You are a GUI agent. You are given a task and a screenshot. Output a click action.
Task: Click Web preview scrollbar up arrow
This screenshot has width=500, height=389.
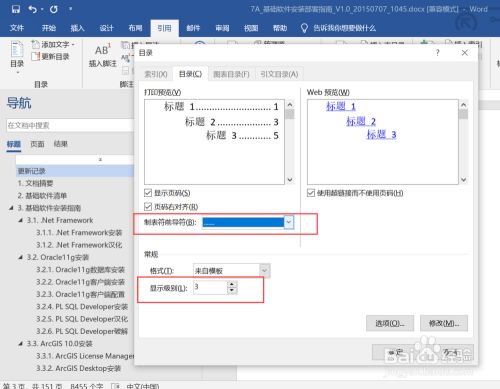tap(463, 105)
